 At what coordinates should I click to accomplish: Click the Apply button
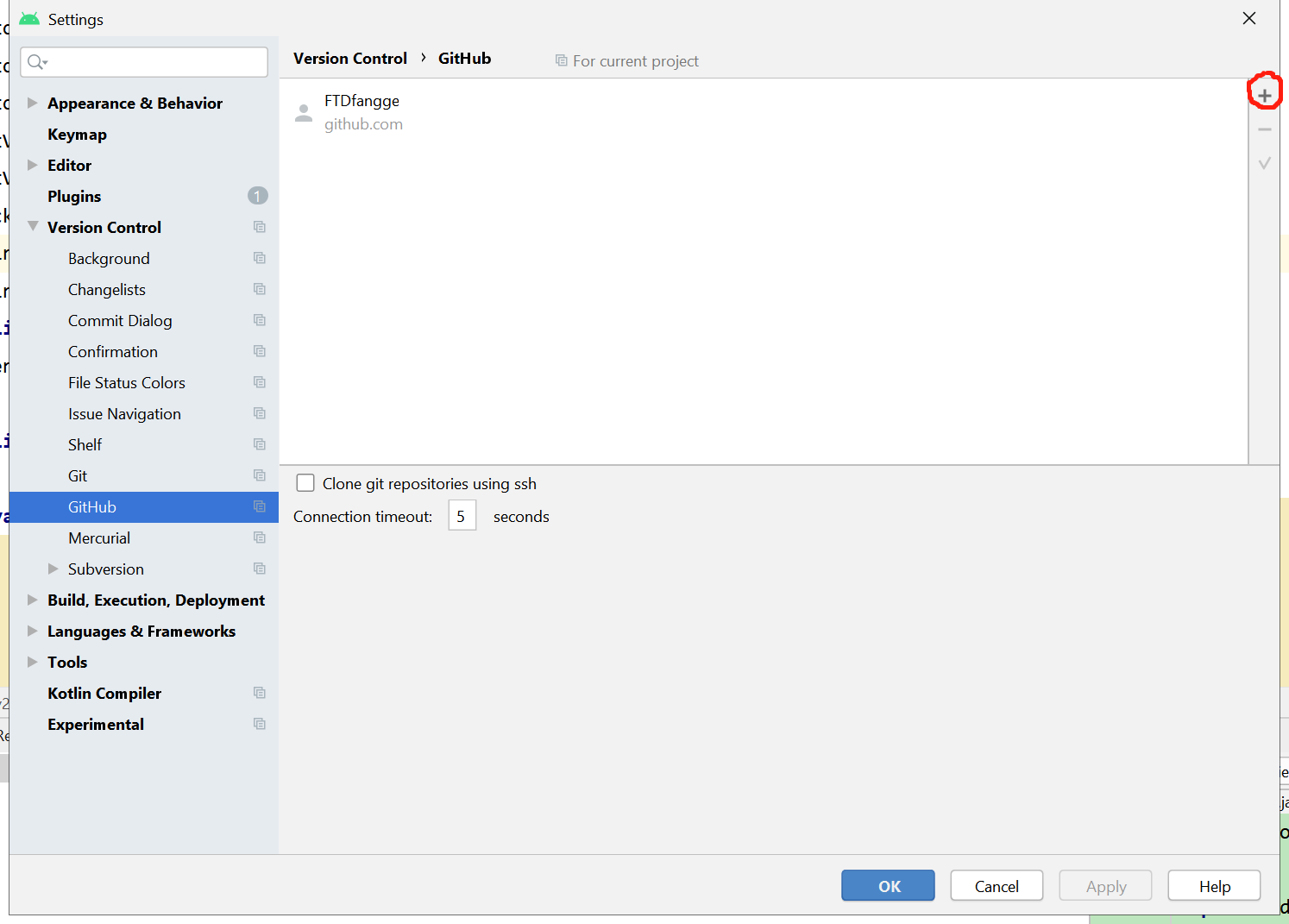1106,886
